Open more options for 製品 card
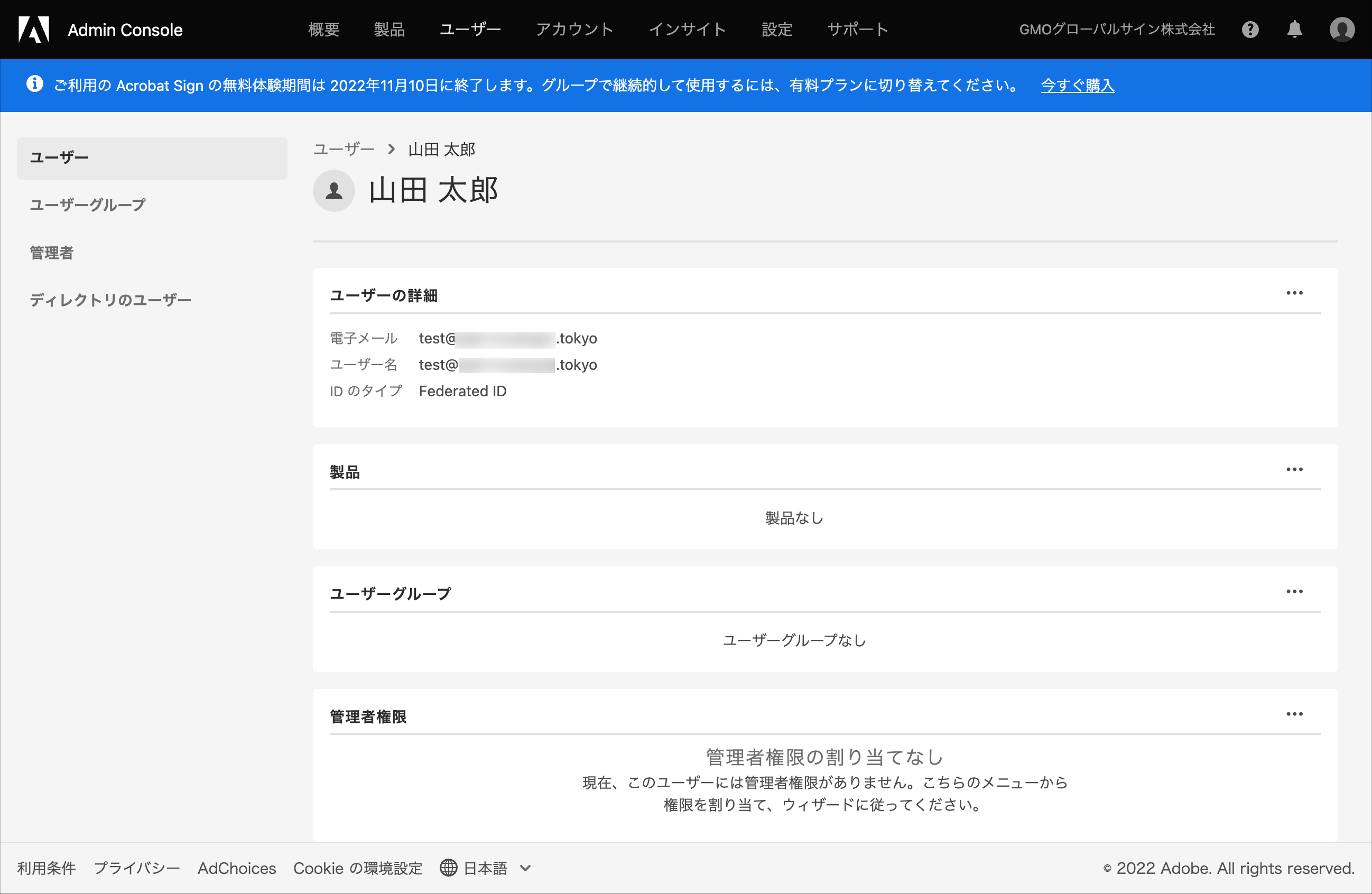The image size is (1372, 894). point(1294,470)
